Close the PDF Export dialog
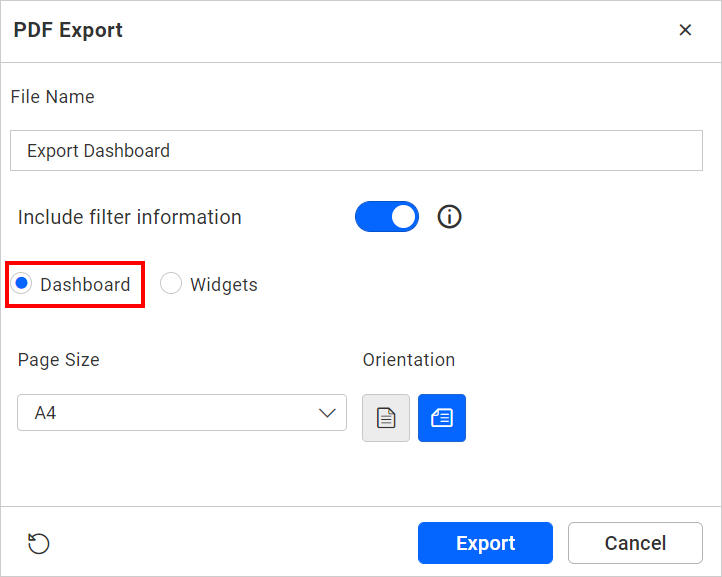 tap(685, 30)
